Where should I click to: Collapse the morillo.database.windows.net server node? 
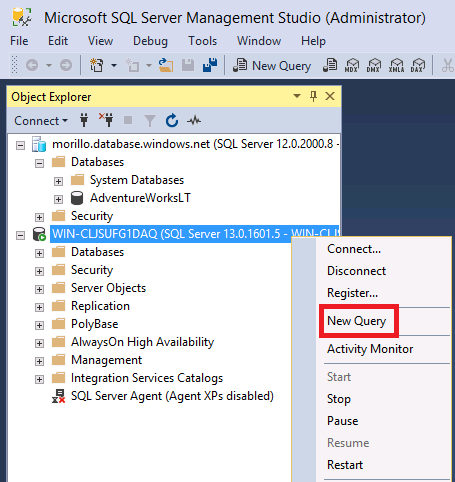[21, 145]
